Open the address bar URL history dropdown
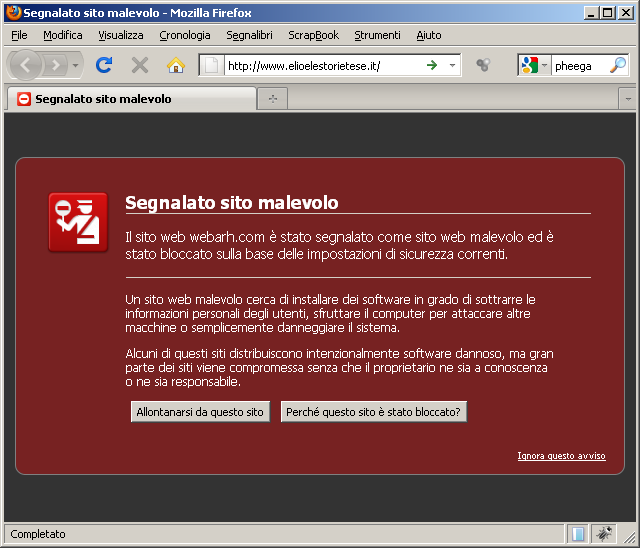Viewport: 640px width, 548px height. point(452,65)
